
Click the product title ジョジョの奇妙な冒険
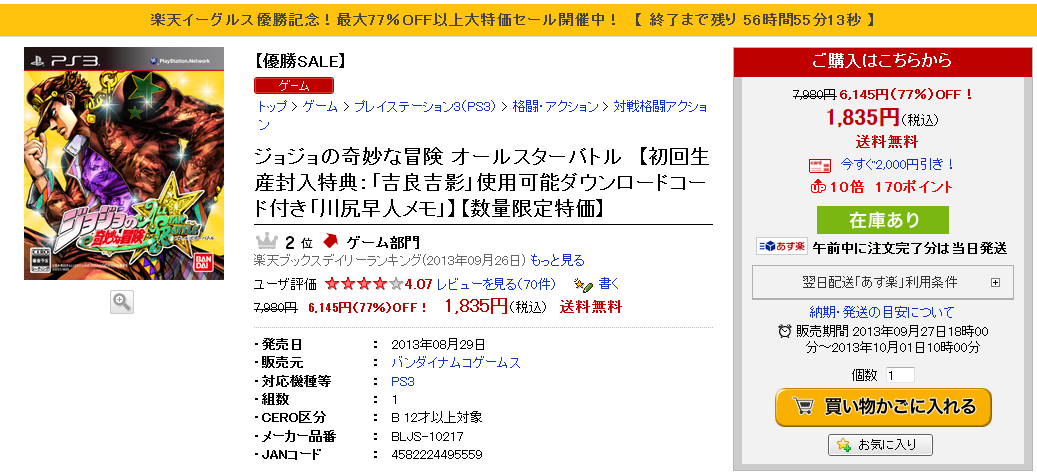click(483, 183)
